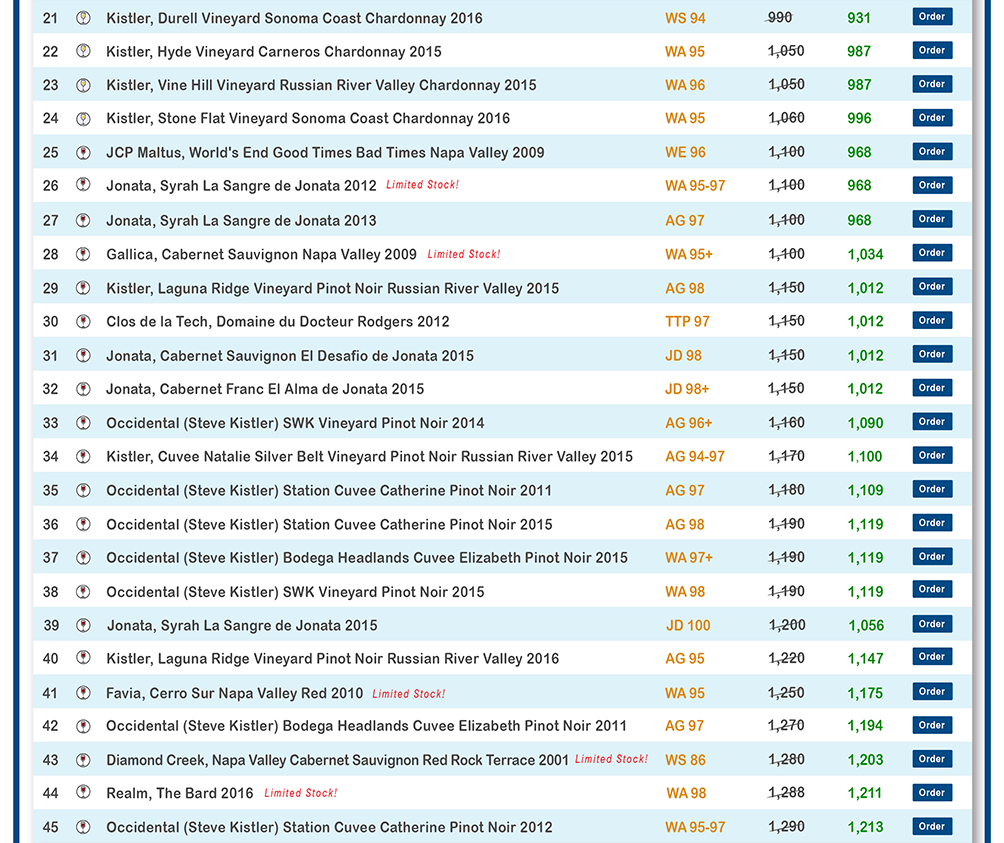Click Order on the Jonata Syrah 2013 row

pos(932,219)
